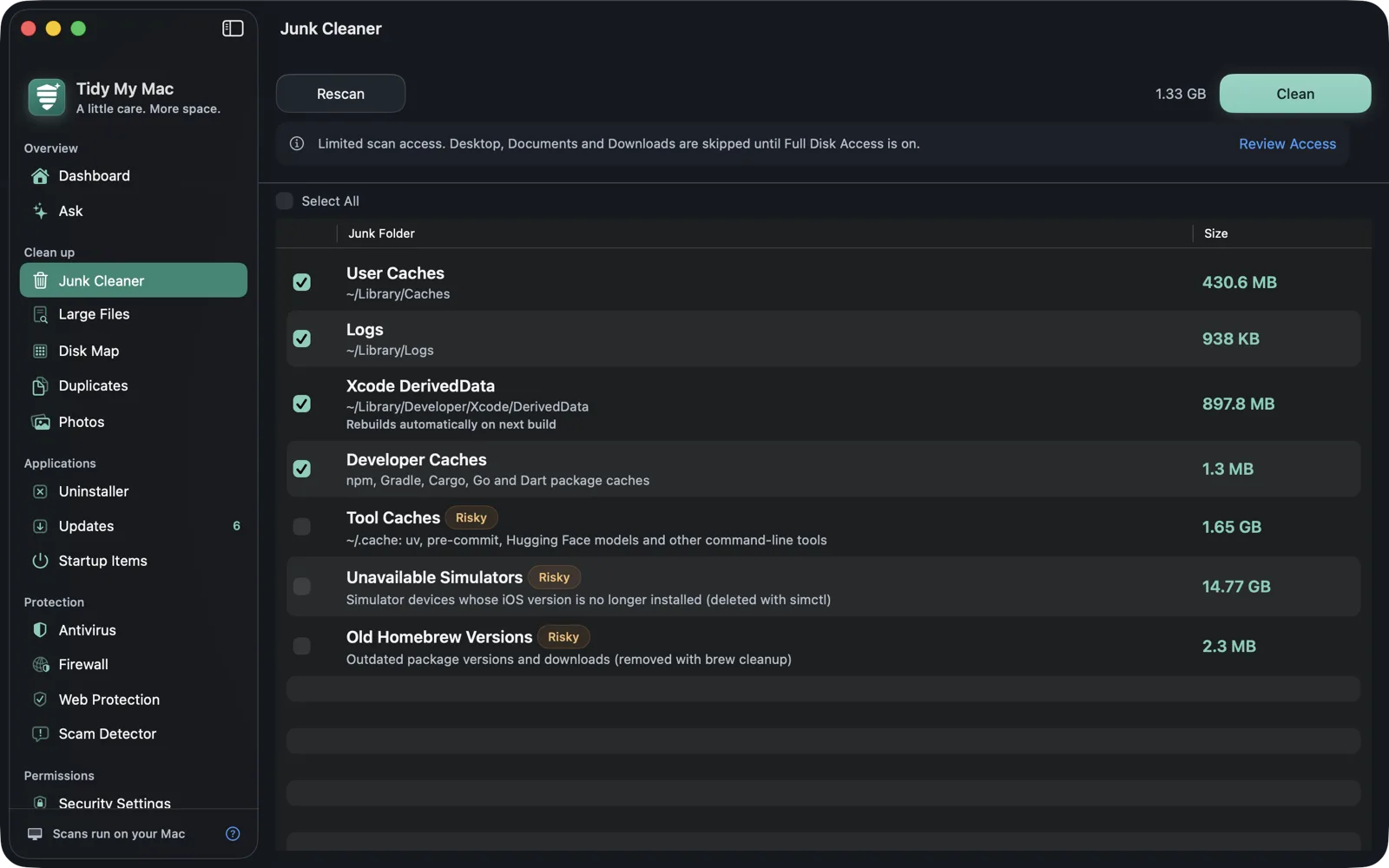Click Scans run on your Mac label

119,834
